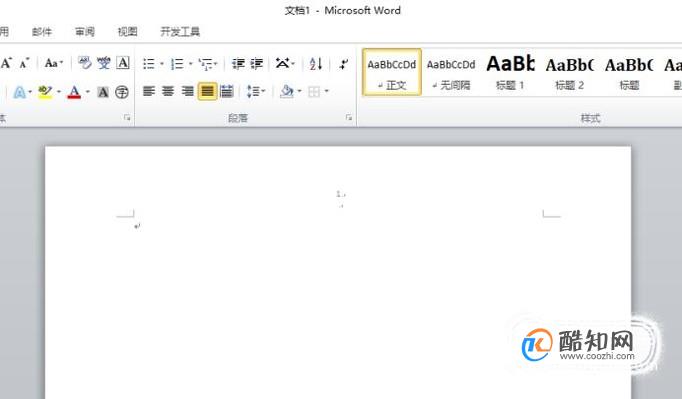Align text left

click(x=149, y=91)
